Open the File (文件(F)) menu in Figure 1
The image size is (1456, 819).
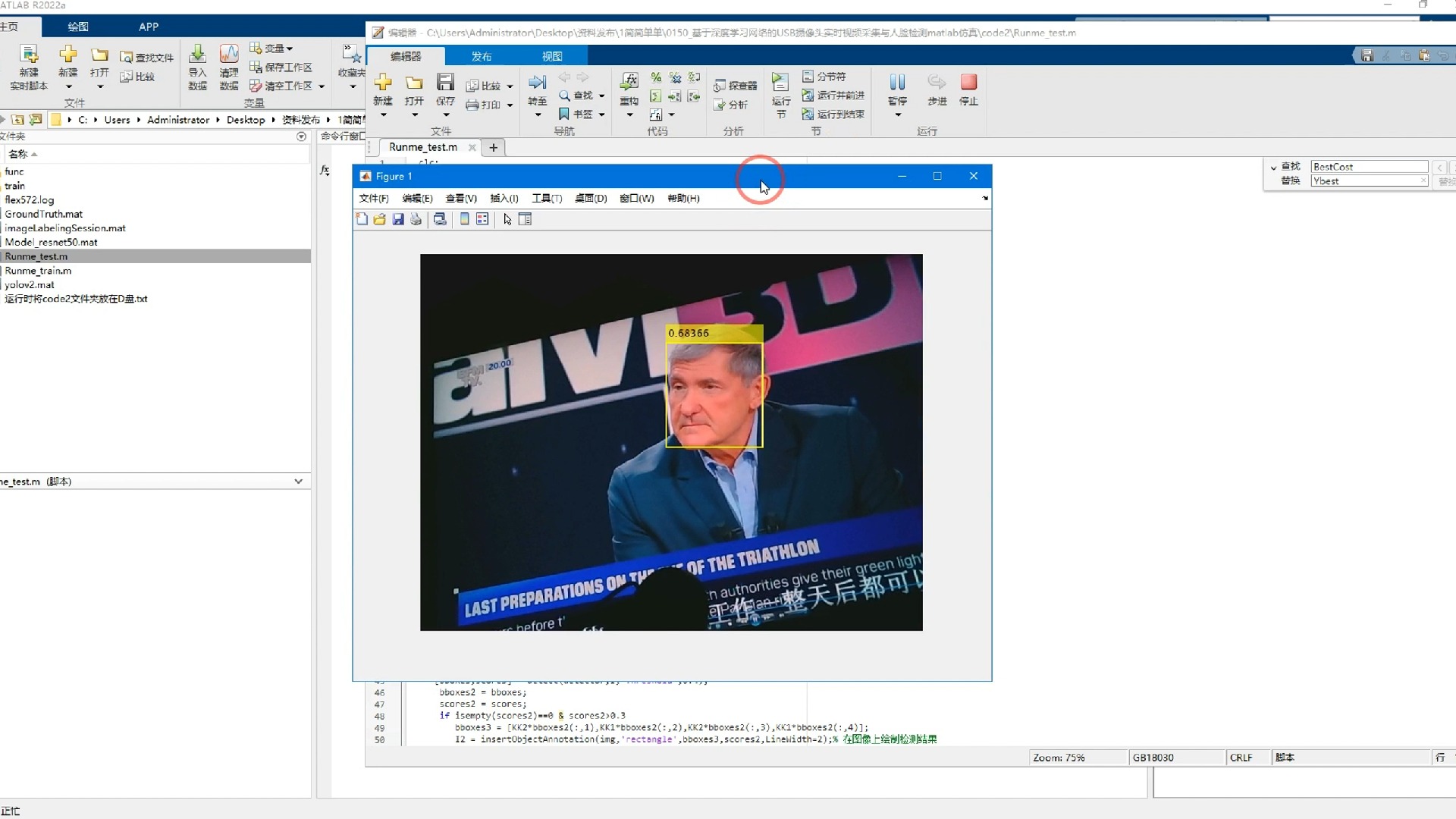pyautogui.click(x=374, y=198)
